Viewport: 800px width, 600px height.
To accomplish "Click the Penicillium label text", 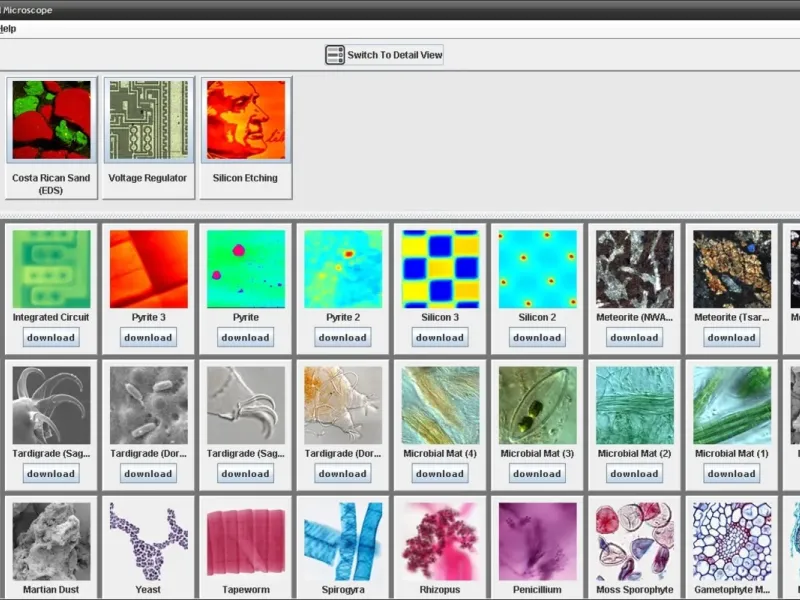I will point(537,590).
